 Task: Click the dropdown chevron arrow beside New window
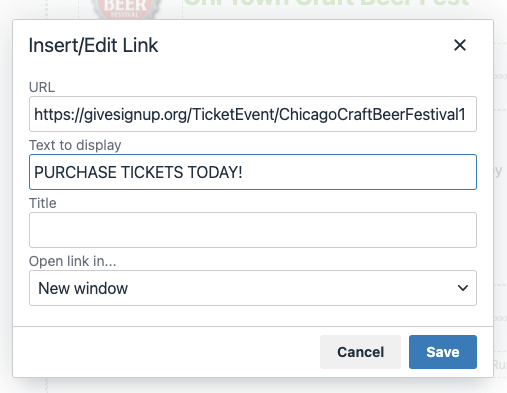(x=463, y=288)
